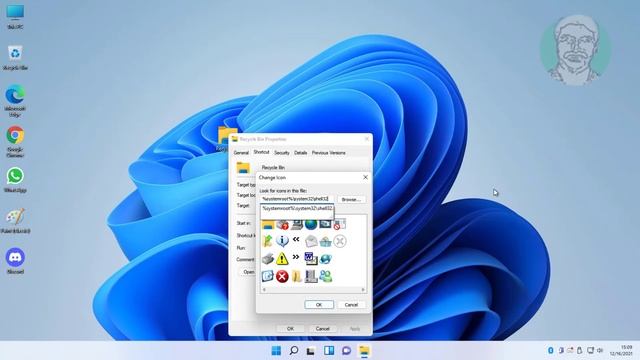Choose the shell32 path autocomplete suggestion
The image size is (640, 360).
pos(297,208)
